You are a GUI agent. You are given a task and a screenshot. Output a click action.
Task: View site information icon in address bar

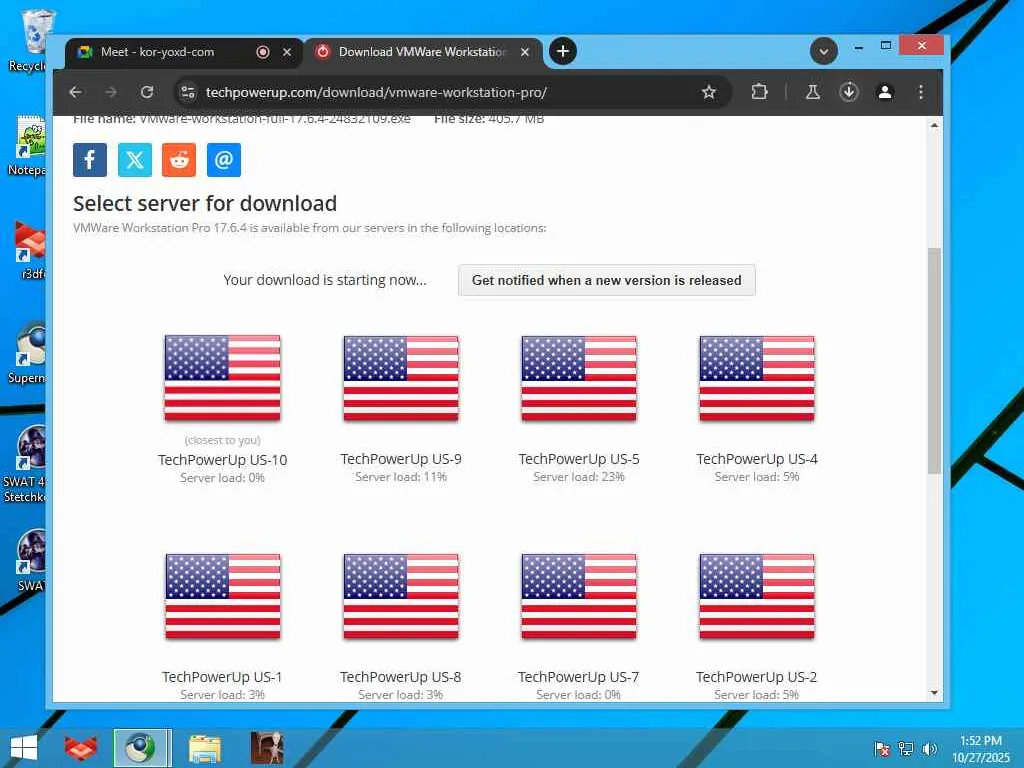coord(188,92)
